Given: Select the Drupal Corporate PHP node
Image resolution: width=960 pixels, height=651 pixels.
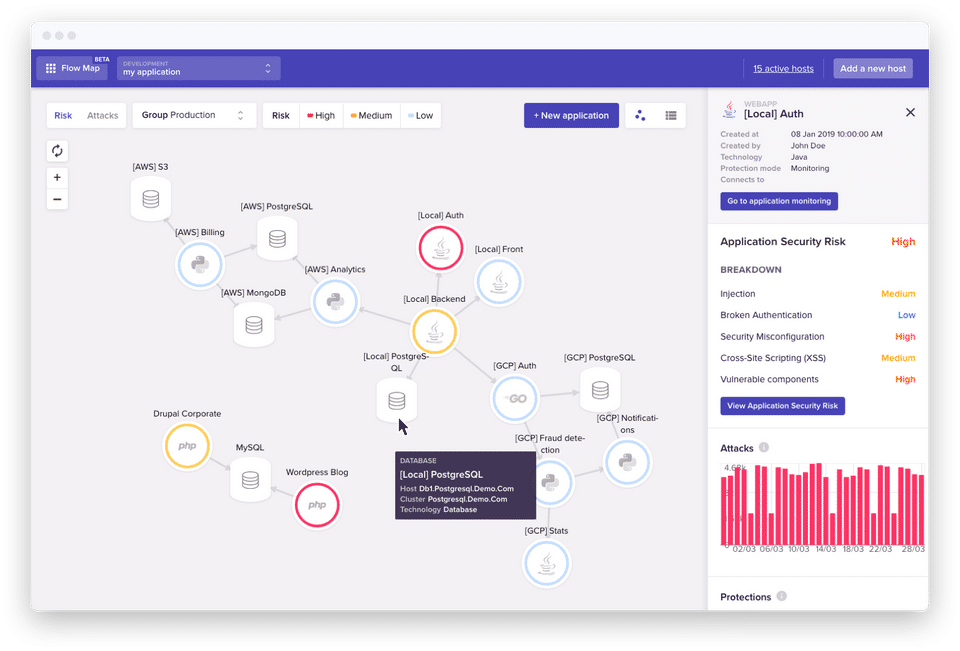Looking at the screenshot, I should click(187, 446).
